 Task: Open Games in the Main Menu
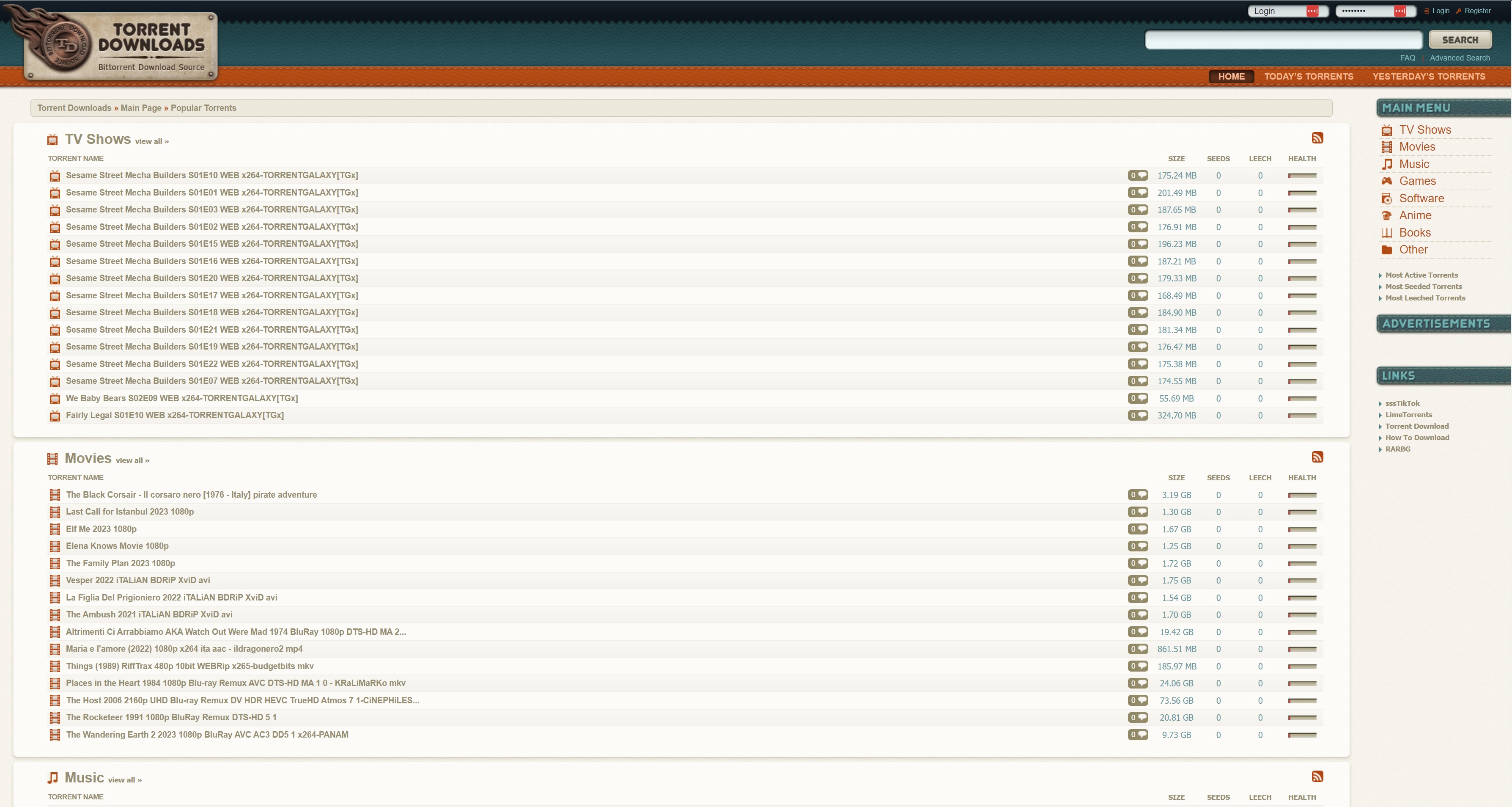click(1417, 181)
